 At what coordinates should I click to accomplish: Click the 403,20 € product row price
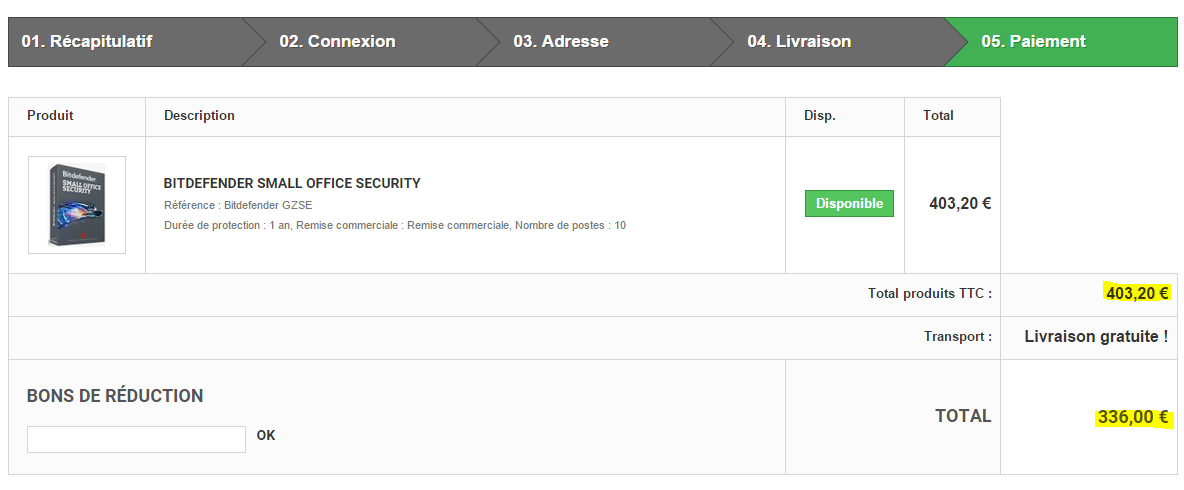tap(960, 203)
